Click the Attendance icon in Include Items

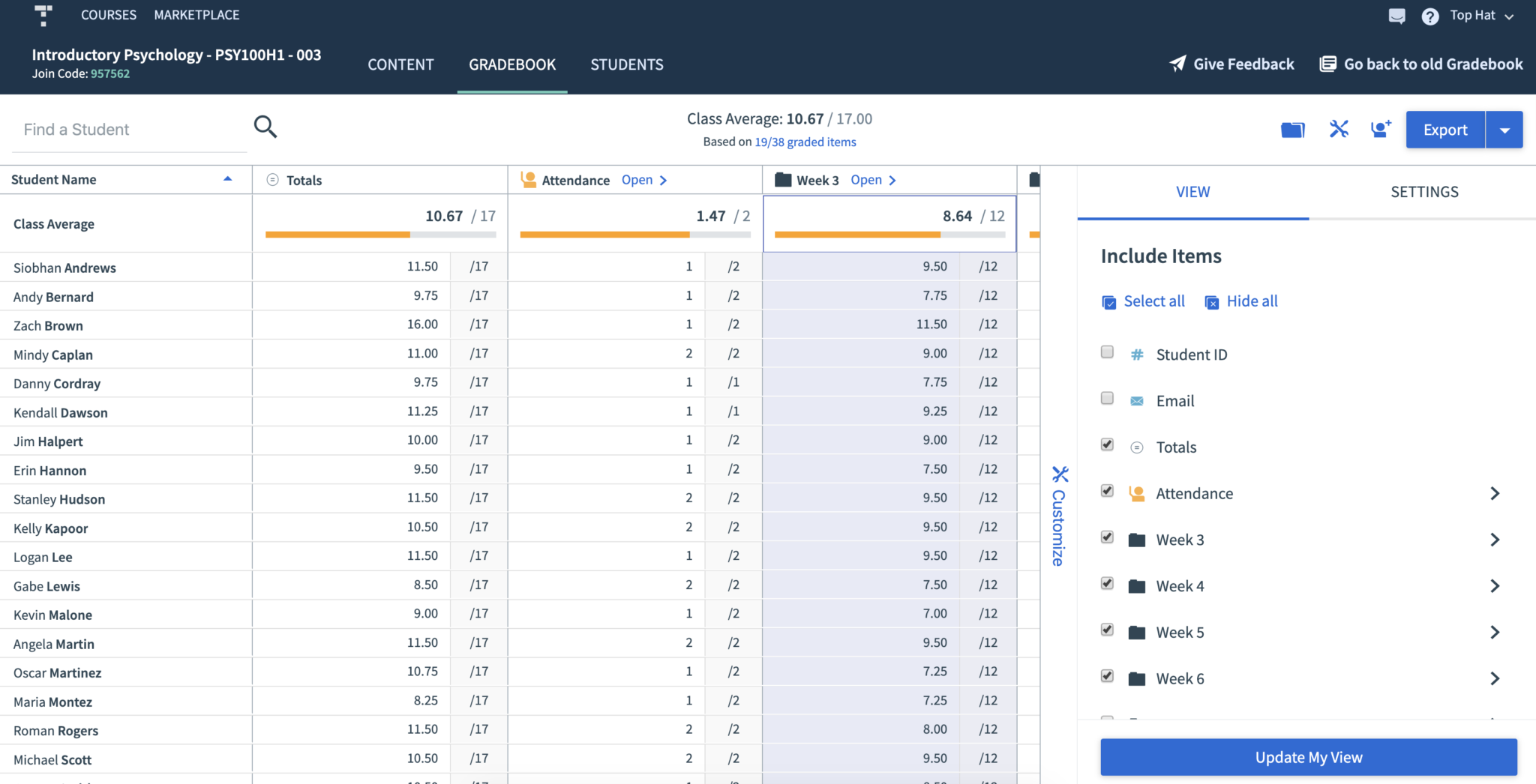point(1137,493)
